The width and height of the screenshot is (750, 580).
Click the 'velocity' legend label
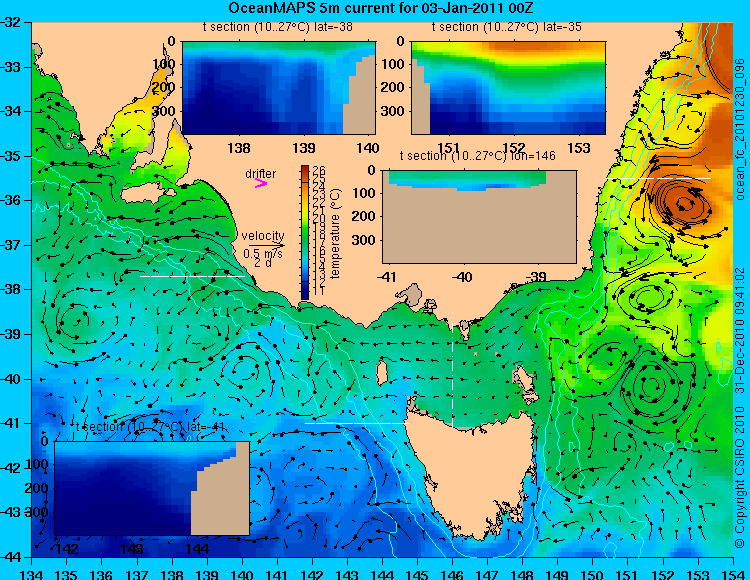263,236
